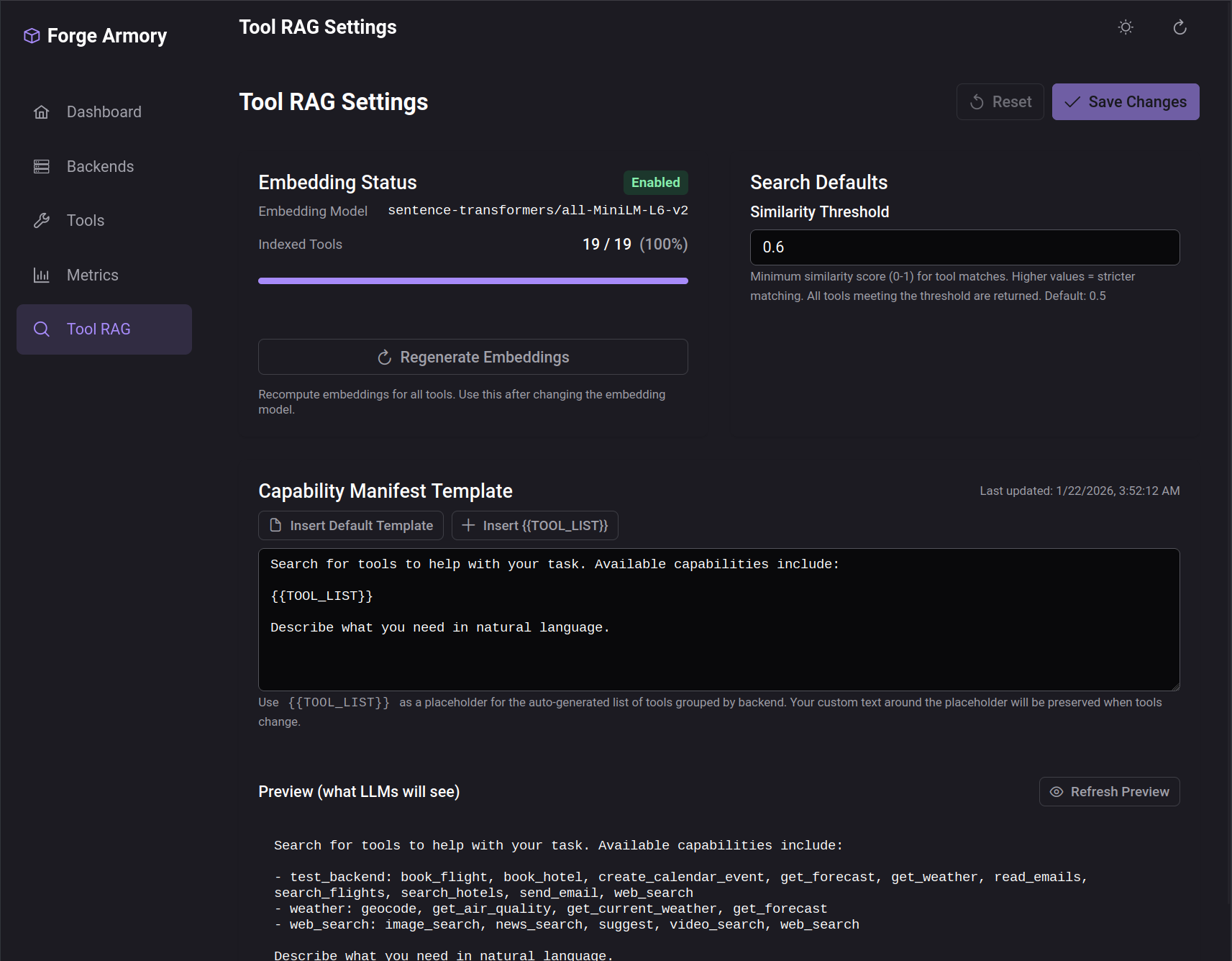1232x961 pixels.
Task: Toggle light mode with the sun icon
Action: pos(1125,27)
